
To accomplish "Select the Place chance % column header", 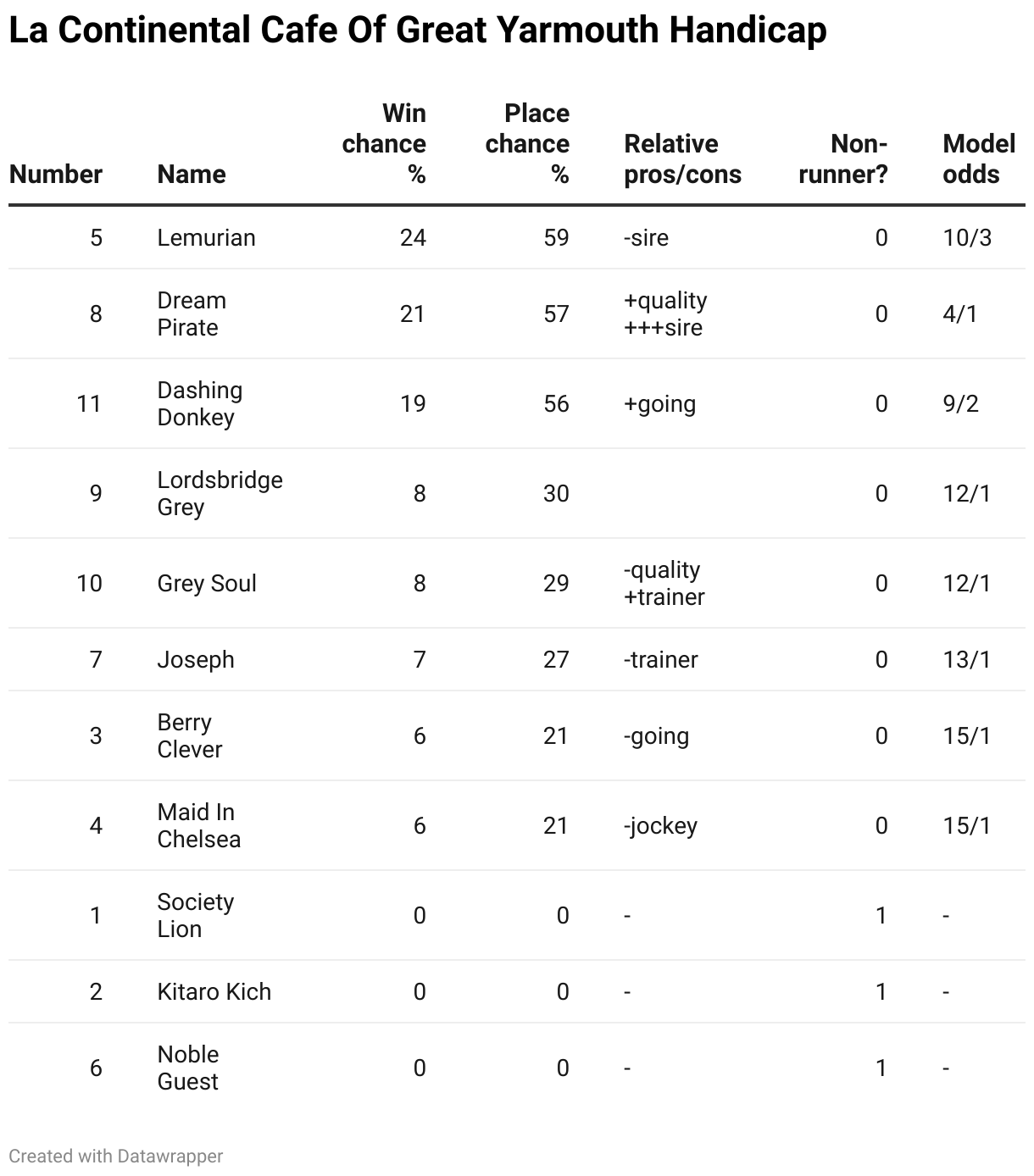I will point(527,144).
